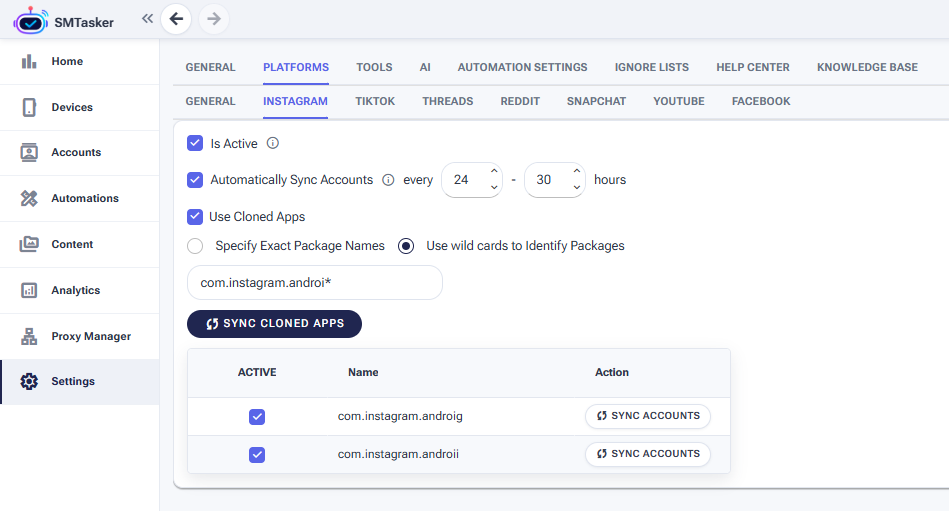Open Settings in the sidebar
949x511 pixels.
tap(79, 381)
